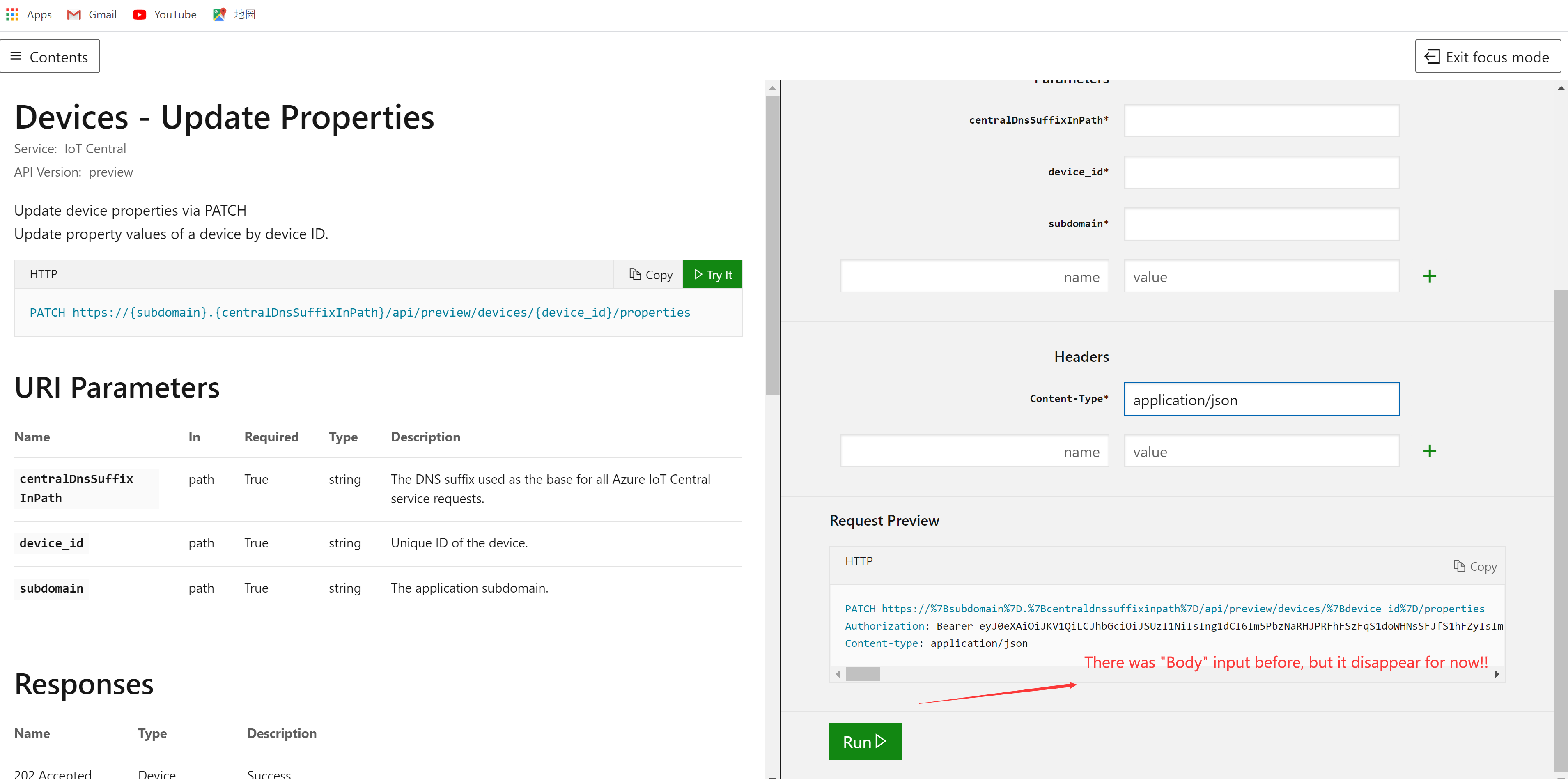Image resolution: width=1568 pixels, height=779 pixels.
Task: Click the centralDnsSuffixInPath table row name
Action: tap(77, 488)
